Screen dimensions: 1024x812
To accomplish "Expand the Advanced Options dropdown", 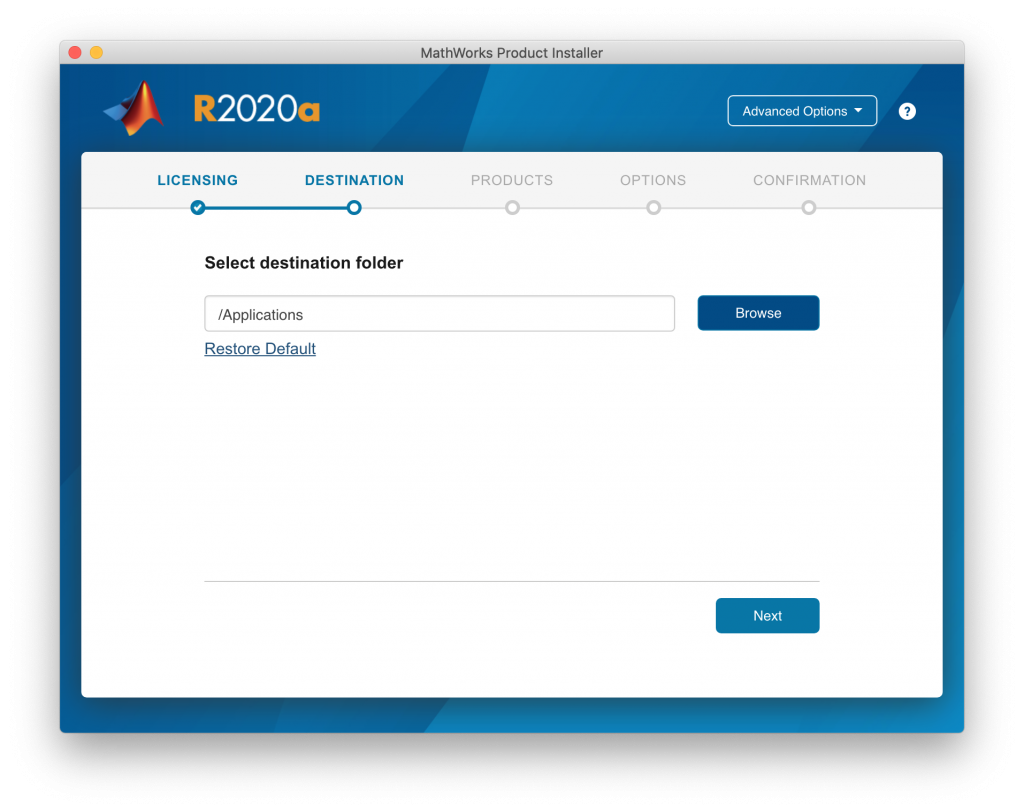I will 802,111.
